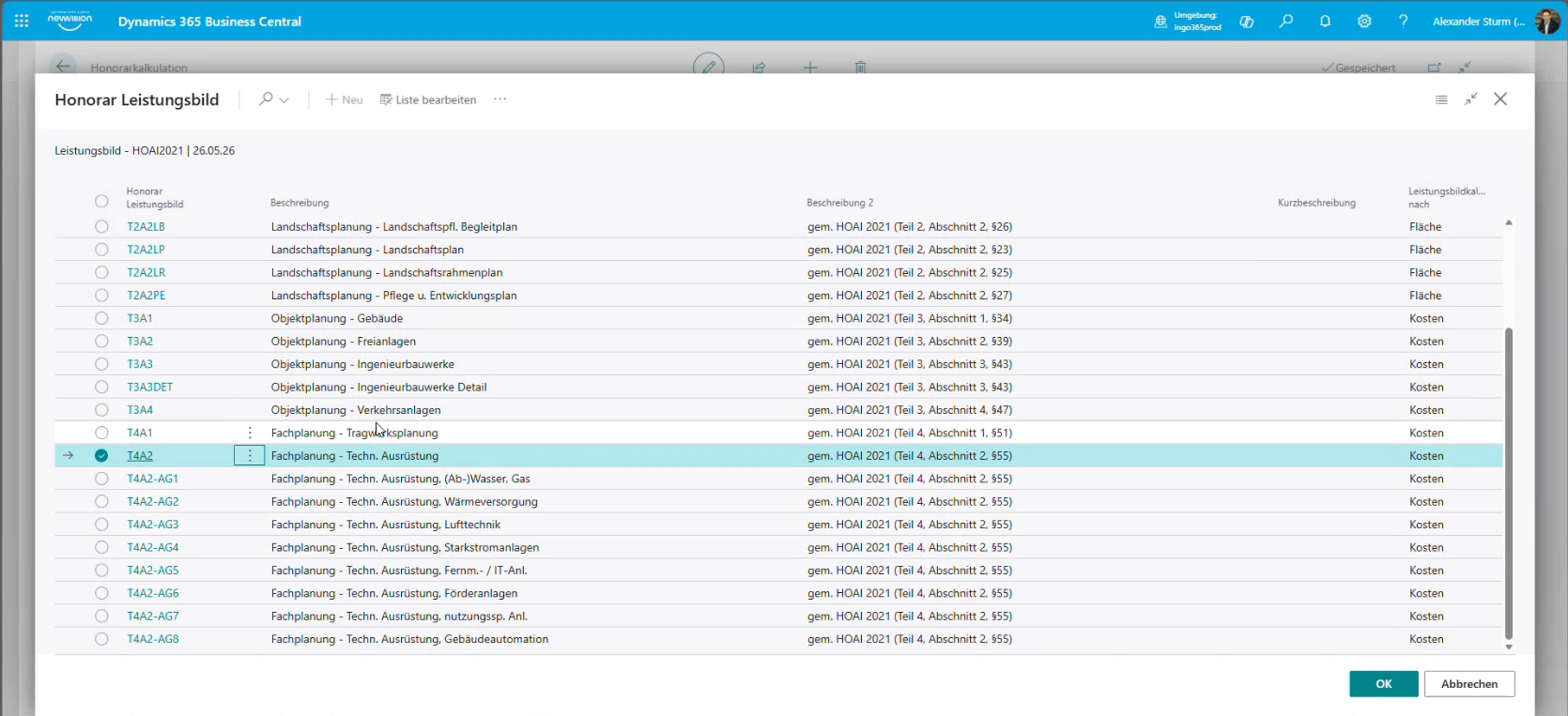
Task: Open Copilot icon in top bar
Action: (x=1247, y=22)
